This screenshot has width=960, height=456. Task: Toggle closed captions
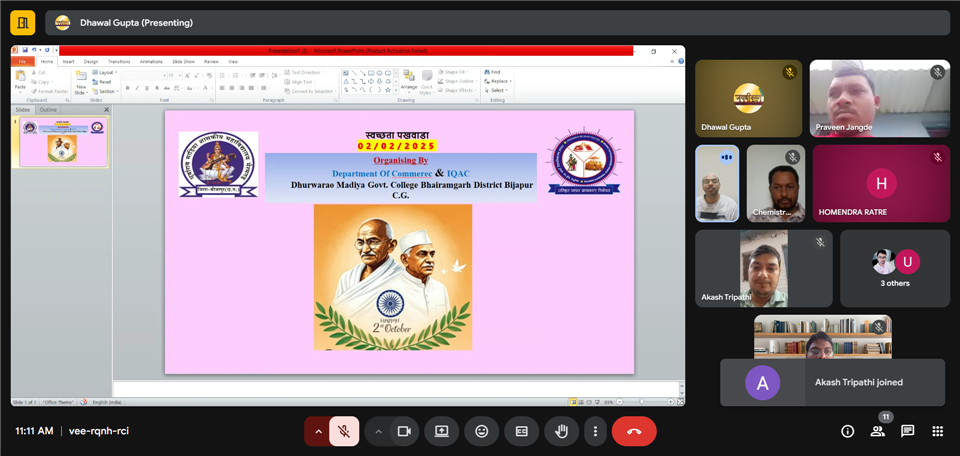521,431
